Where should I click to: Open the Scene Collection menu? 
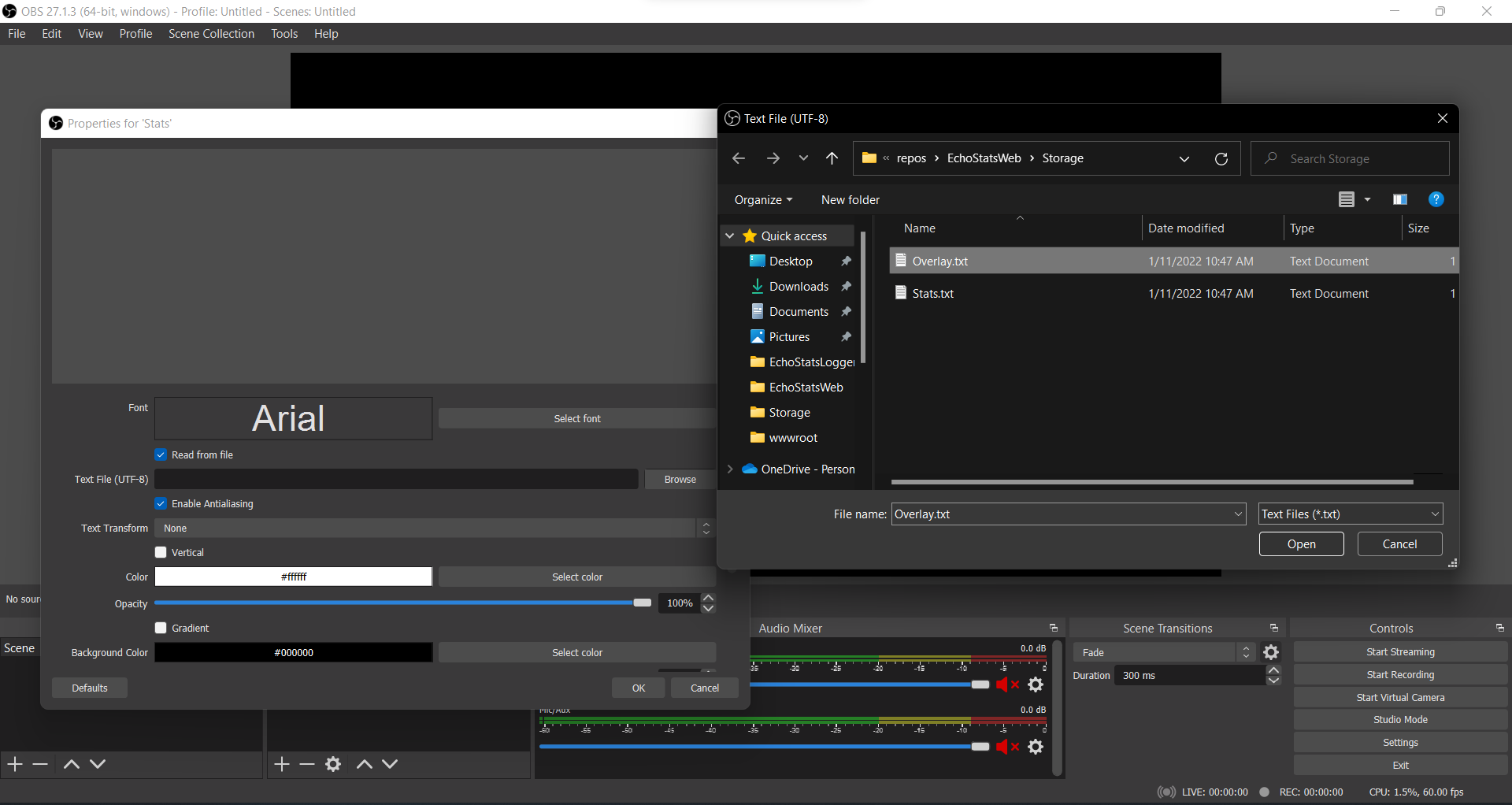[x=211, y=34]
